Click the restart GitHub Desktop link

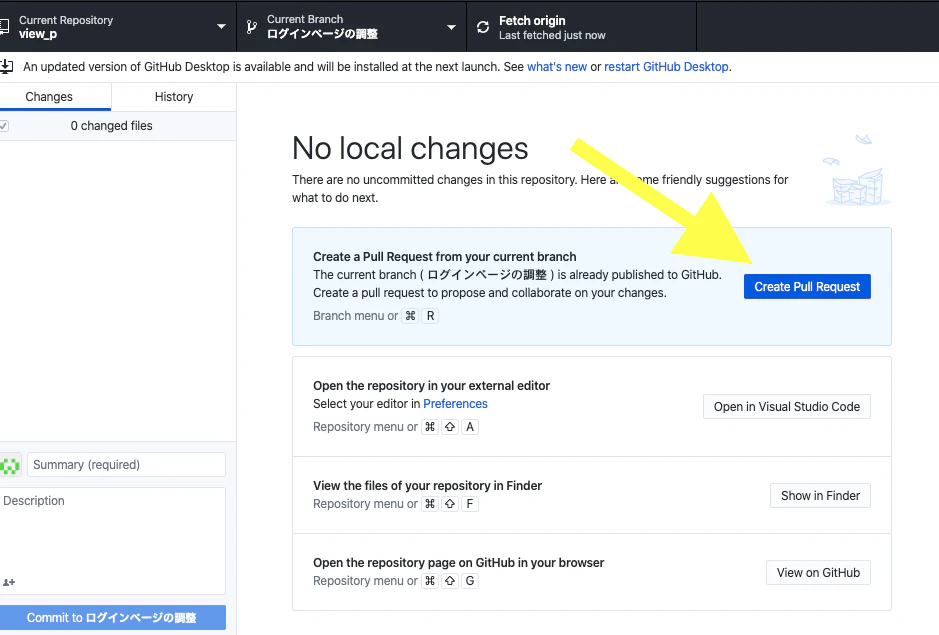click(x=667, y=67)
